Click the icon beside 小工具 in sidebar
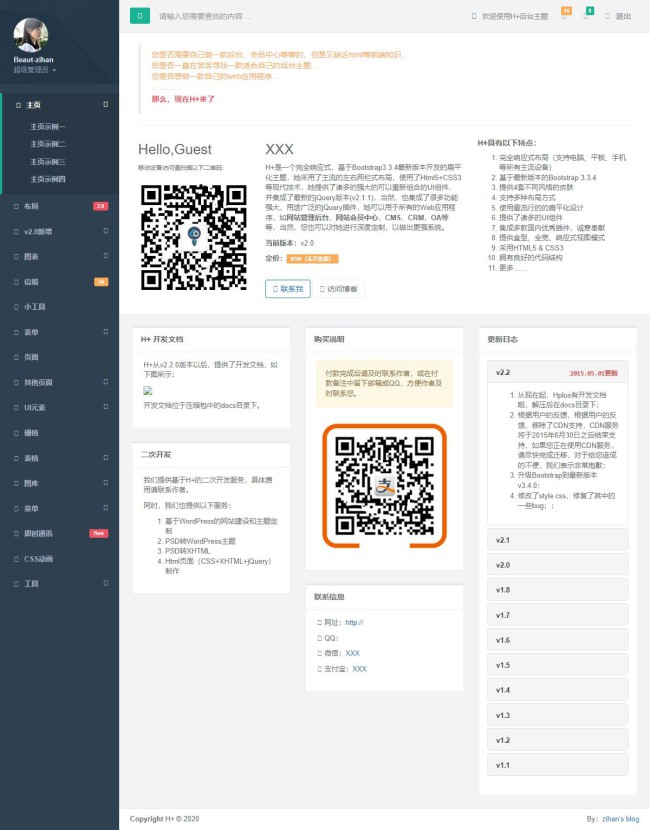The image size is (650, 830). (16, 306)
